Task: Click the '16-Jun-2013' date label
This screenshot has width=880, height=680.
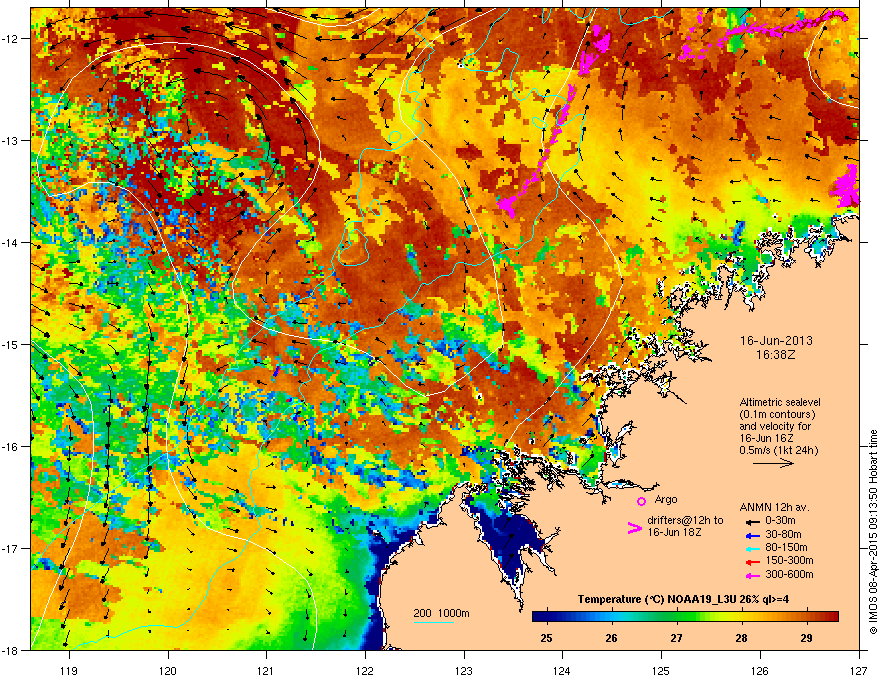Action: (x=776, y=341)
